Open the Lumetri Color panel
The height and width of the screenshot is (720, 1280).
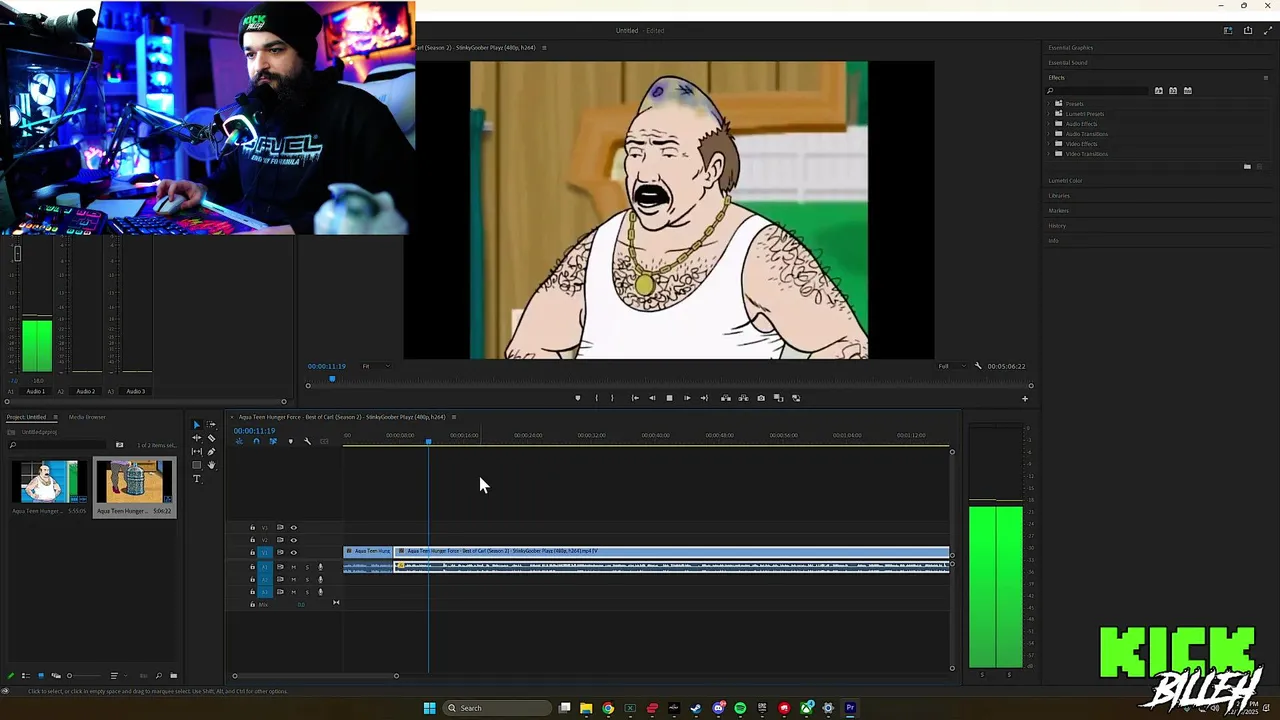[x=1065, y=181]
